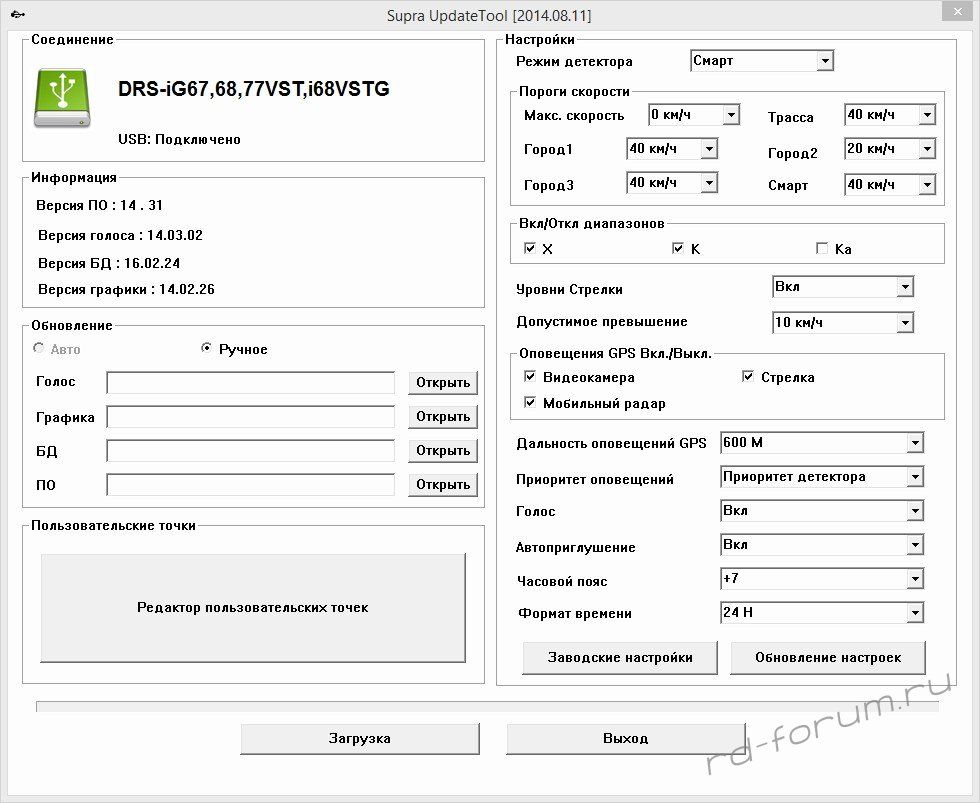Click the ПО file path field
Viewport: 980px width, 803px height.
pyautogui.click(x=251, y=484)
